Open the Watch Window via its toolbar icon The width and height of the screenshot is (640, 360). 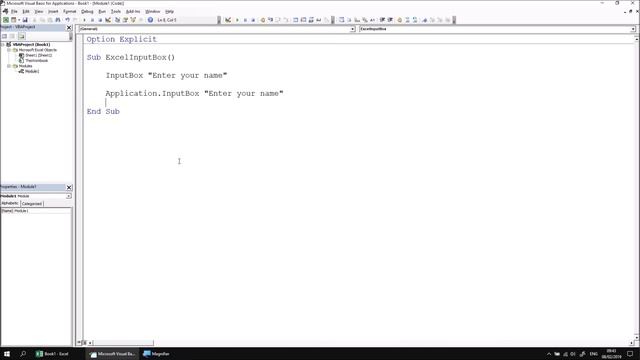point(311,20)
